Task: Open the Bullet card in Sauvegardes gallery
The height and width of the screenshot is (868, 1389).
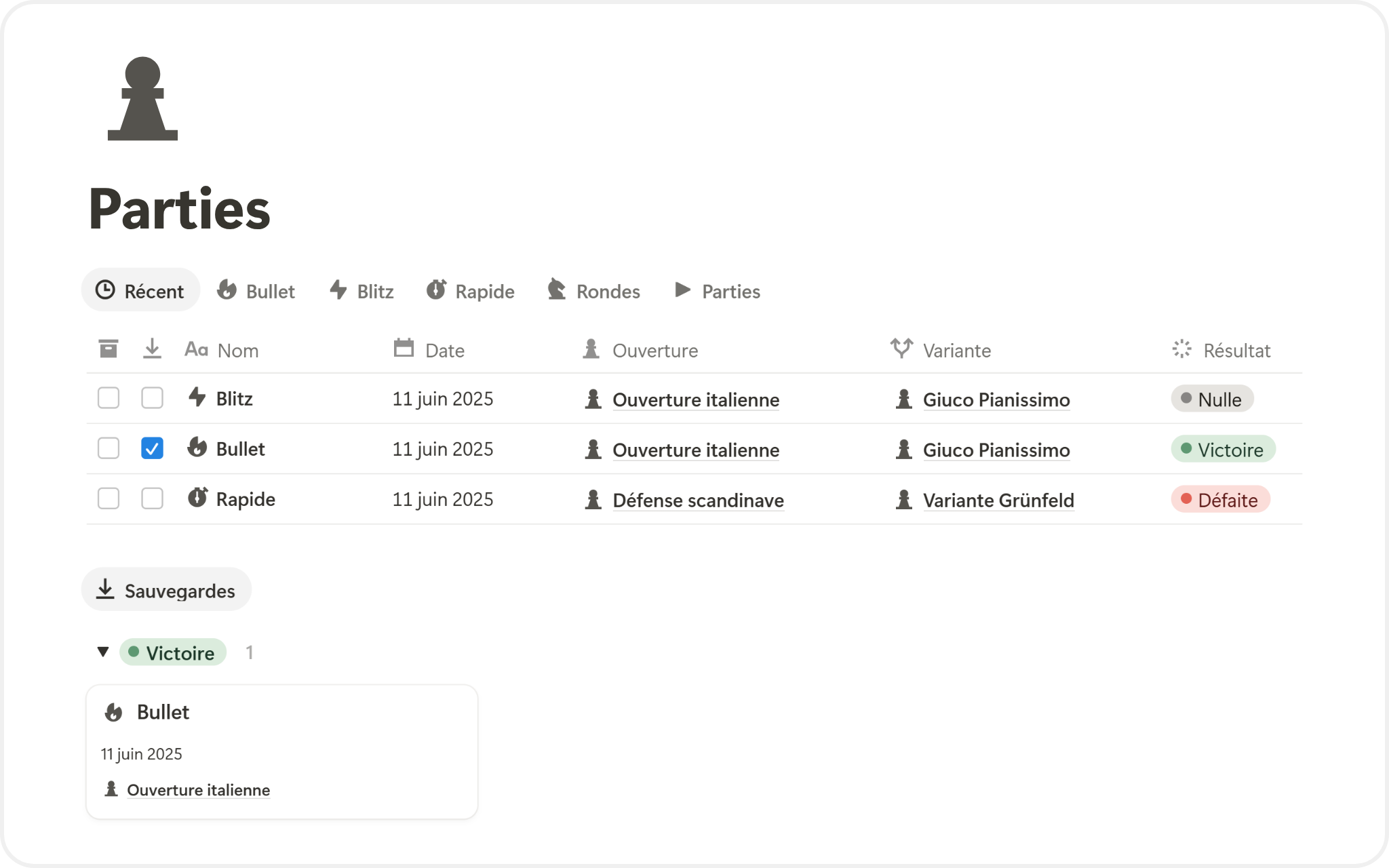Action: pyautogui.click(x=281, y=751)
